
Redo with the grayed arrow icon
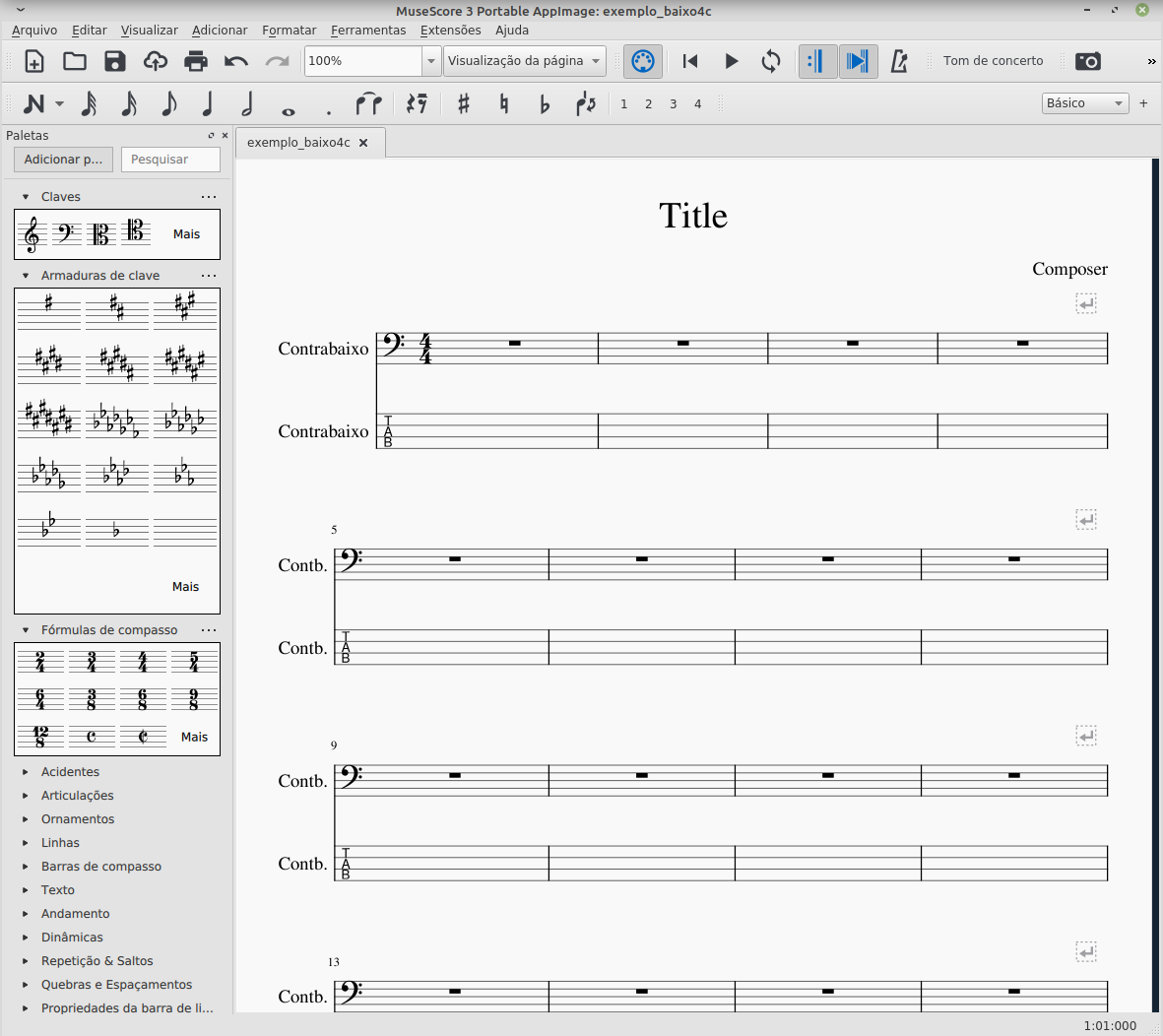pos(277,61)
